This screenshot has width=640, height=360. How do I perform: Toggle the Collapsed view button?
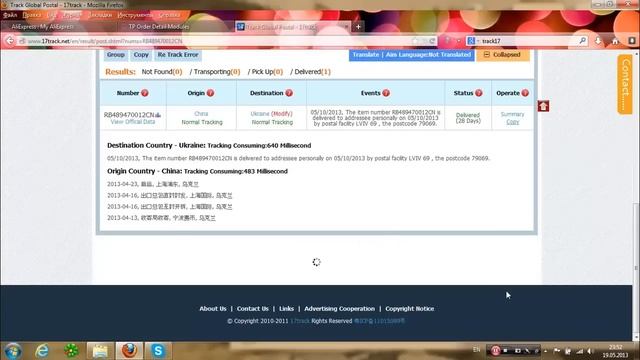pos(503,55)
